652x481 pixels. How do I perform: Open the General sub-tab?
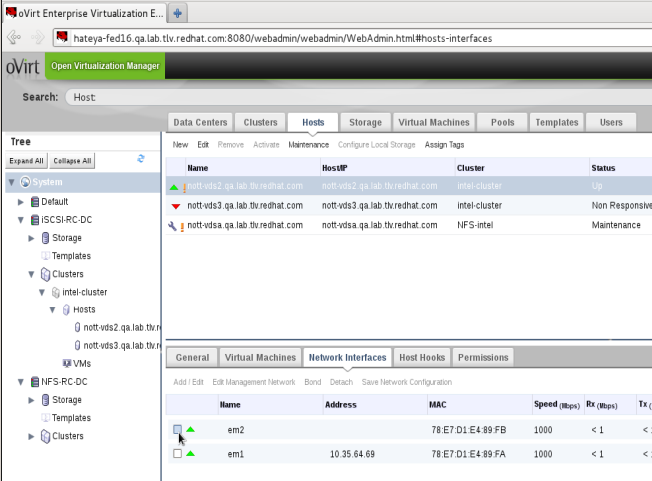(x=192, y=358)
